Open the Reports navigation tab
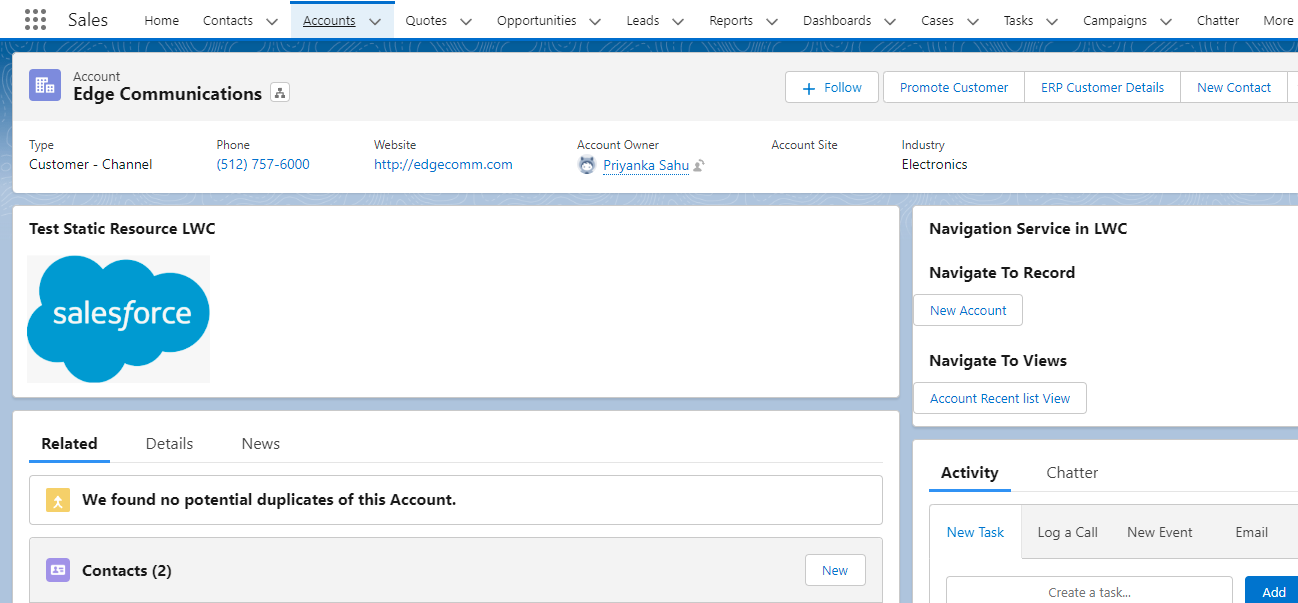 tap(731, 20)
